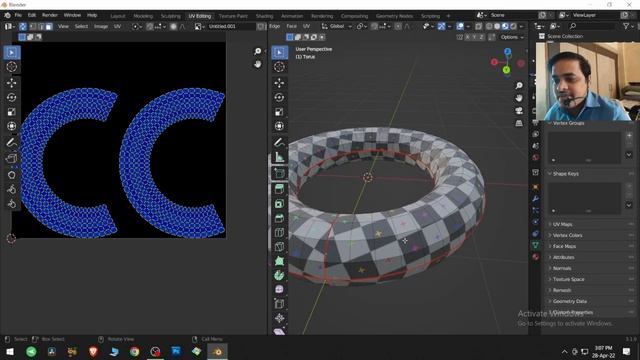Select the Pinch tool in UV editor

click(12, 204)
